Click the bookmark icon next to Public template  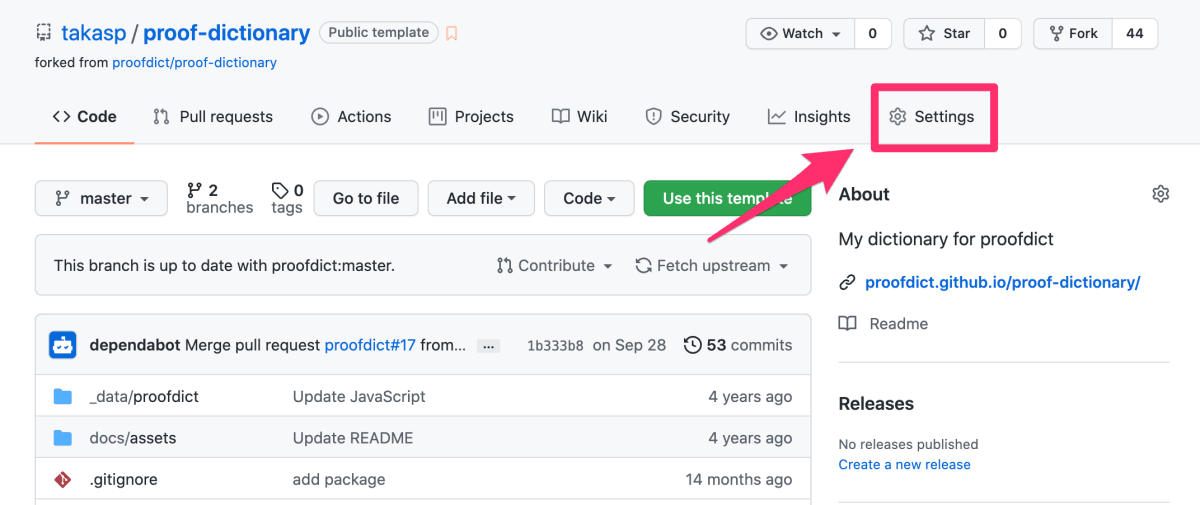(452, 33)
